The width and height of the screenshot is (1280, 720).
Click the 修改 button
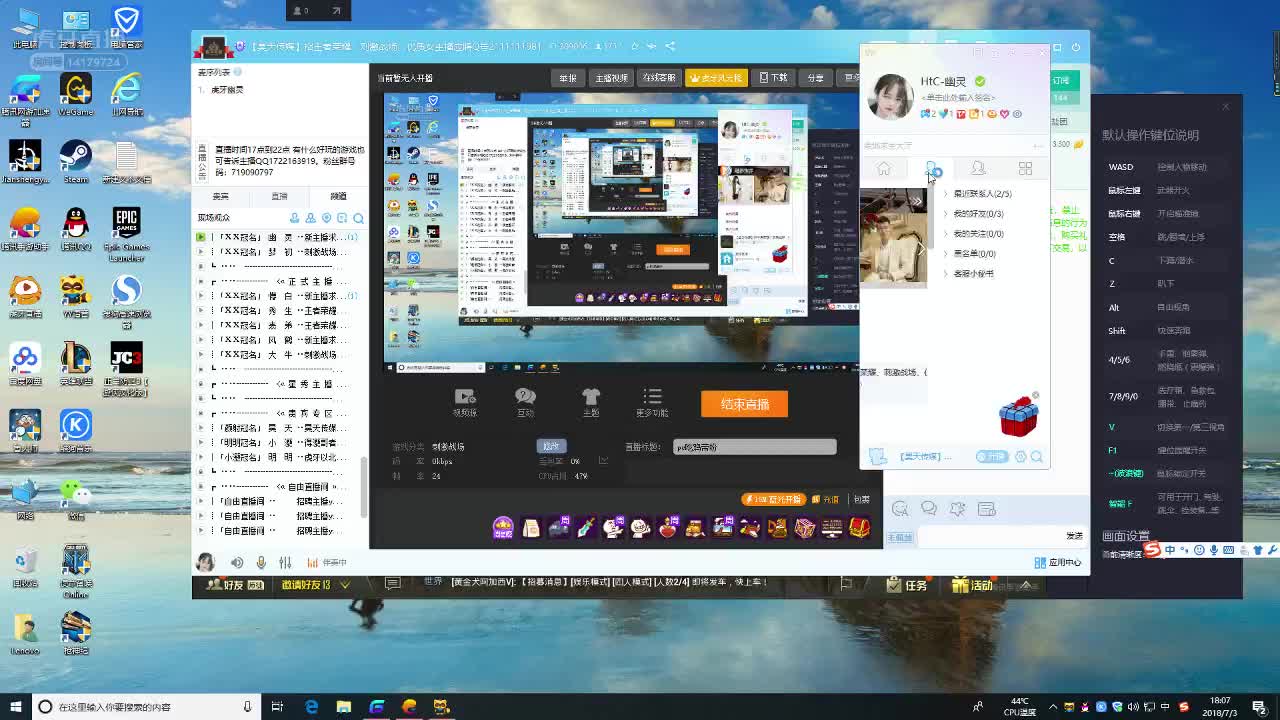click(551, 446)
